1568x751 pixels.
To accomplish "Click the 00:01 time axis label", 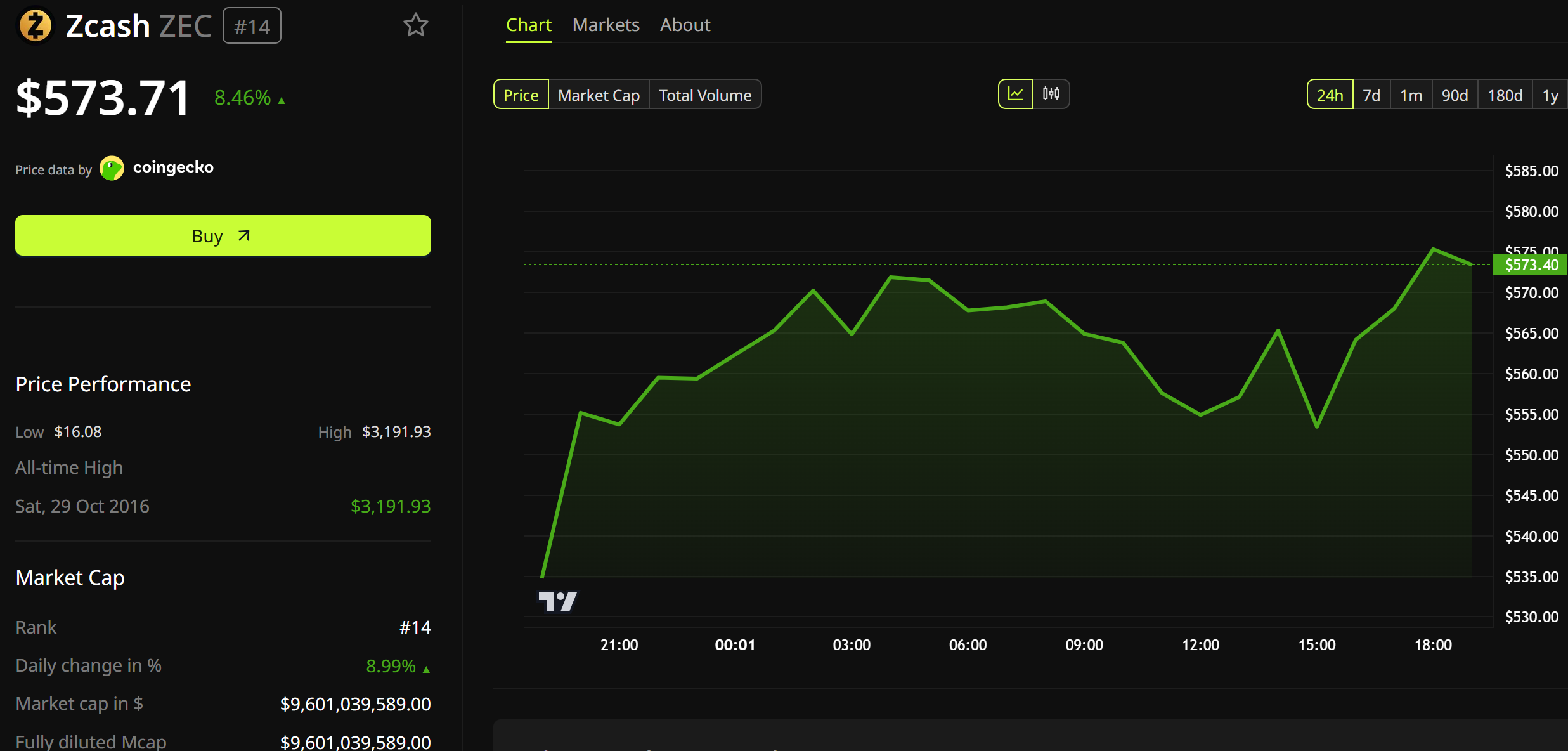I will [x=735, y=645].
